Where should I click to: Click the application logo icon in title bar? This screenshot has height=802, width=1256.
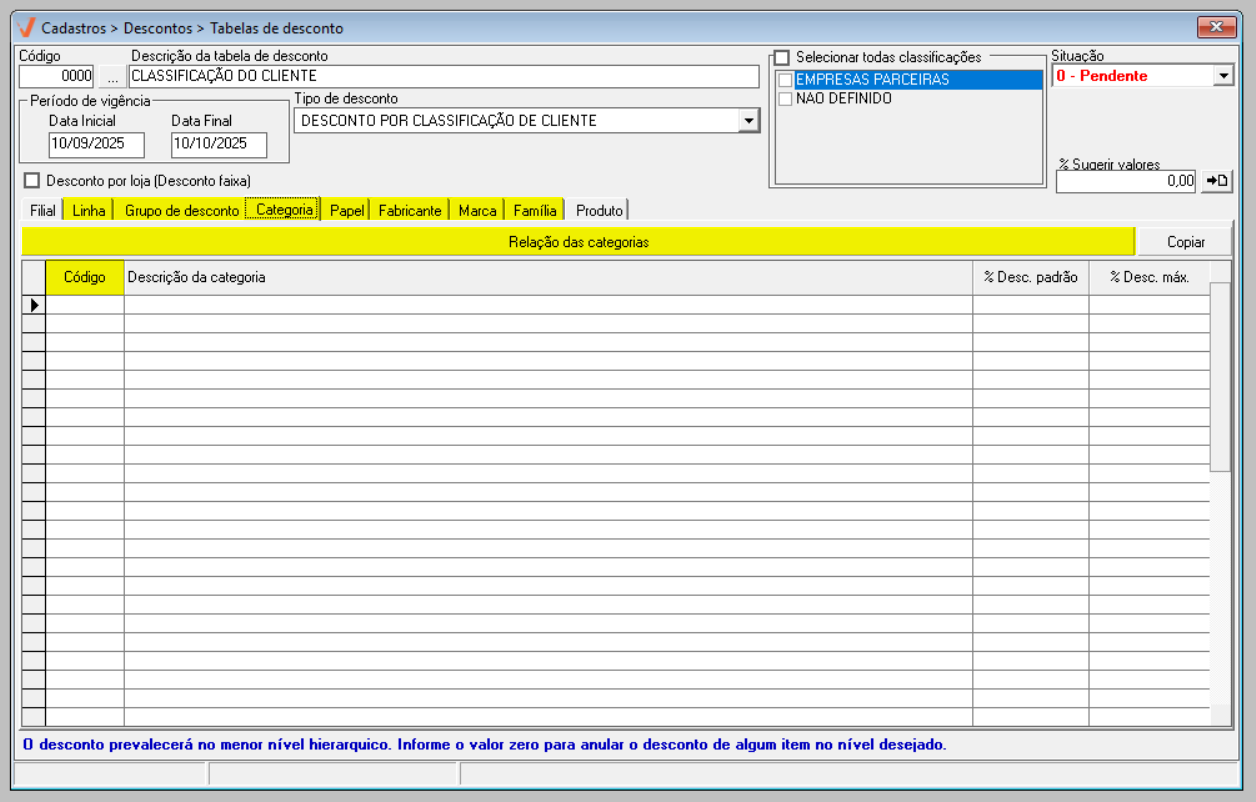[27, 27]
